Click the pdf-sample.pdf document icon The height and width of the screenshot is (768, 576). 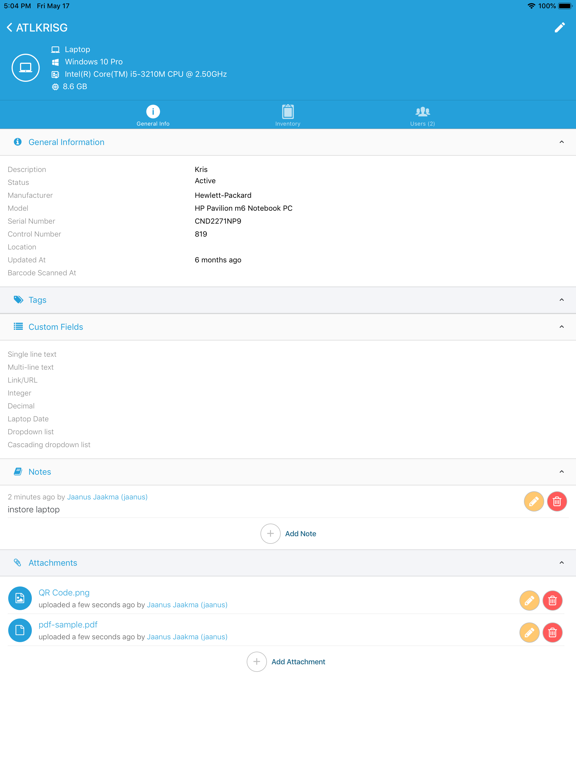(x=20, y=630)
